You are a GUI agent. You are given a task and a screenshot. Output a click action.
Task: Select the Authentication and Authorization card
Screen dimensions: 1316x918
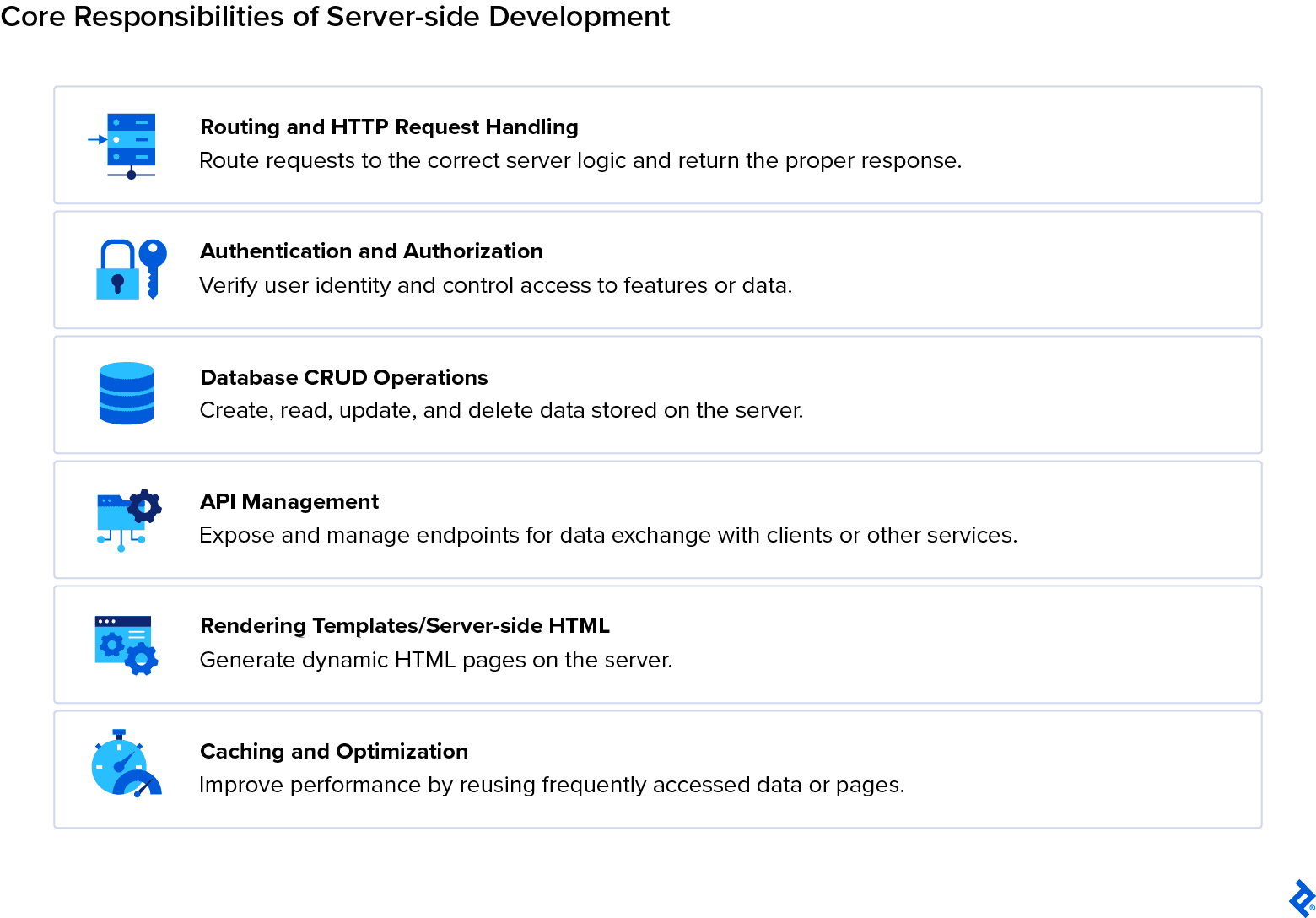pyautogui.click(x=658, y=270)
